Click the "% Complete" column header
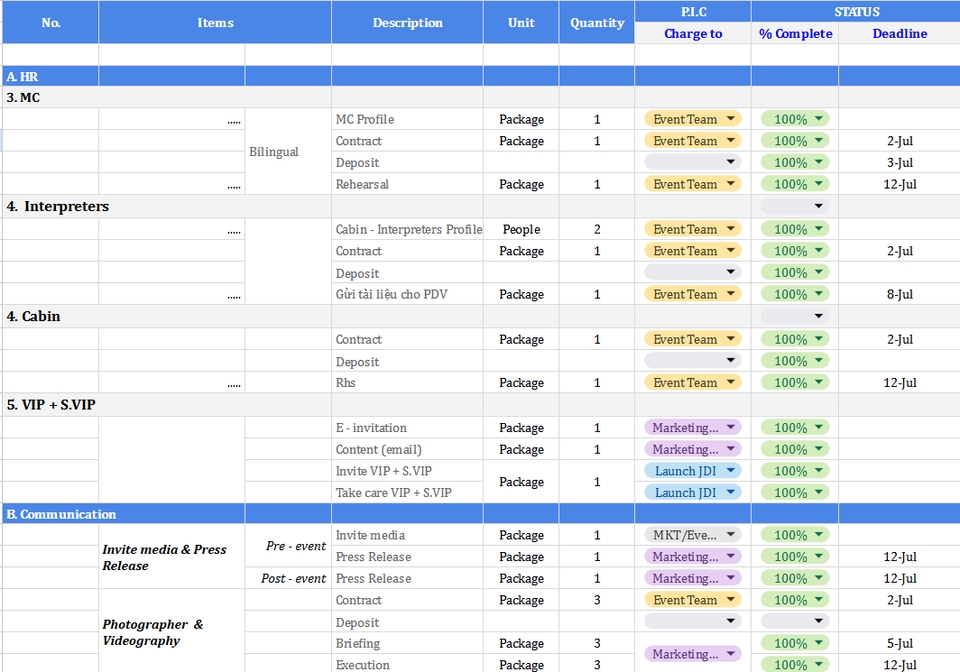960x672 pixels. point(795,33)
